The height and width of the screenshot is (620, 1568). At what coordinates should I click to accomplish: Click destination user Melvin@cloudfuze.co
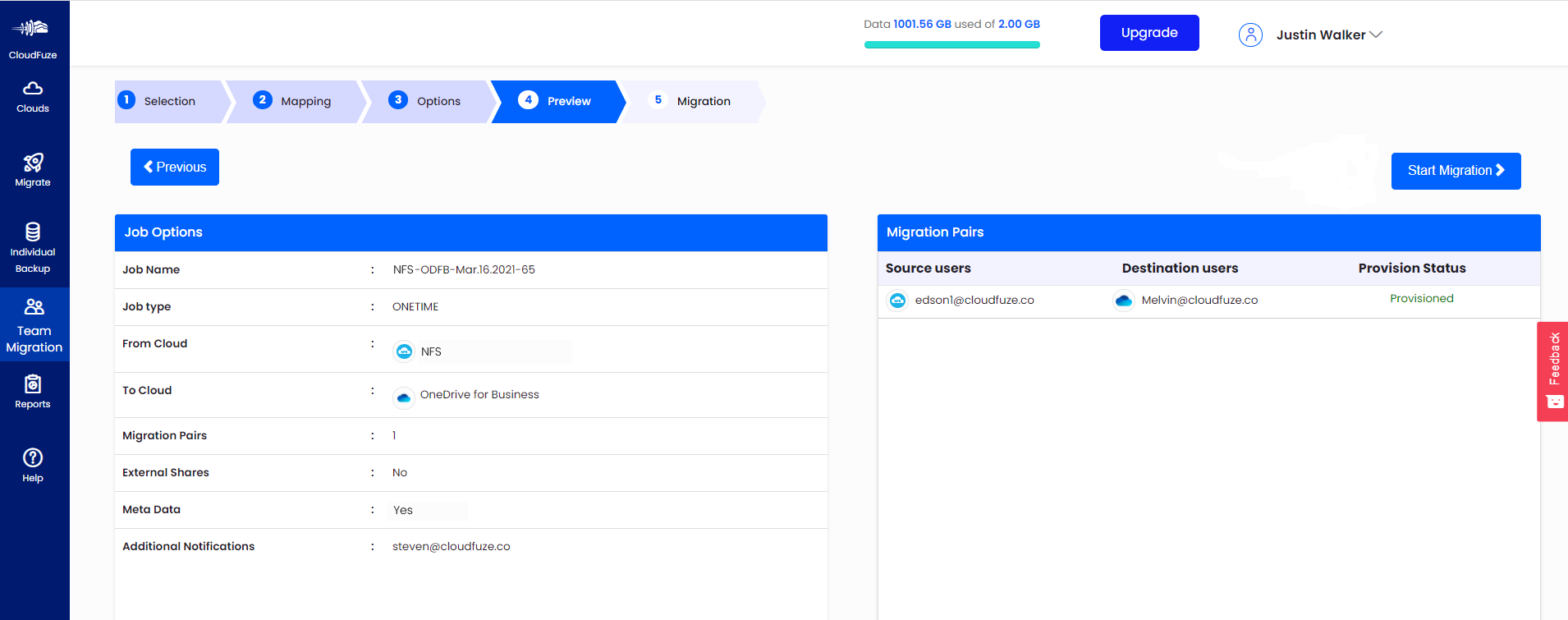[1199, 300]
